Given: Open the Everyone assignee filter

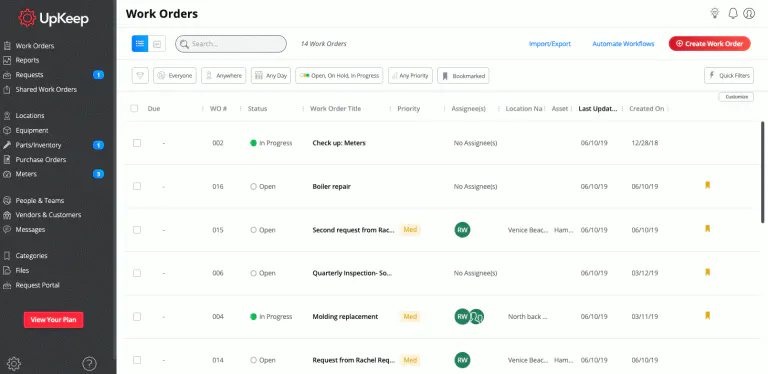Looking at the screenshot, I should 175,76.
